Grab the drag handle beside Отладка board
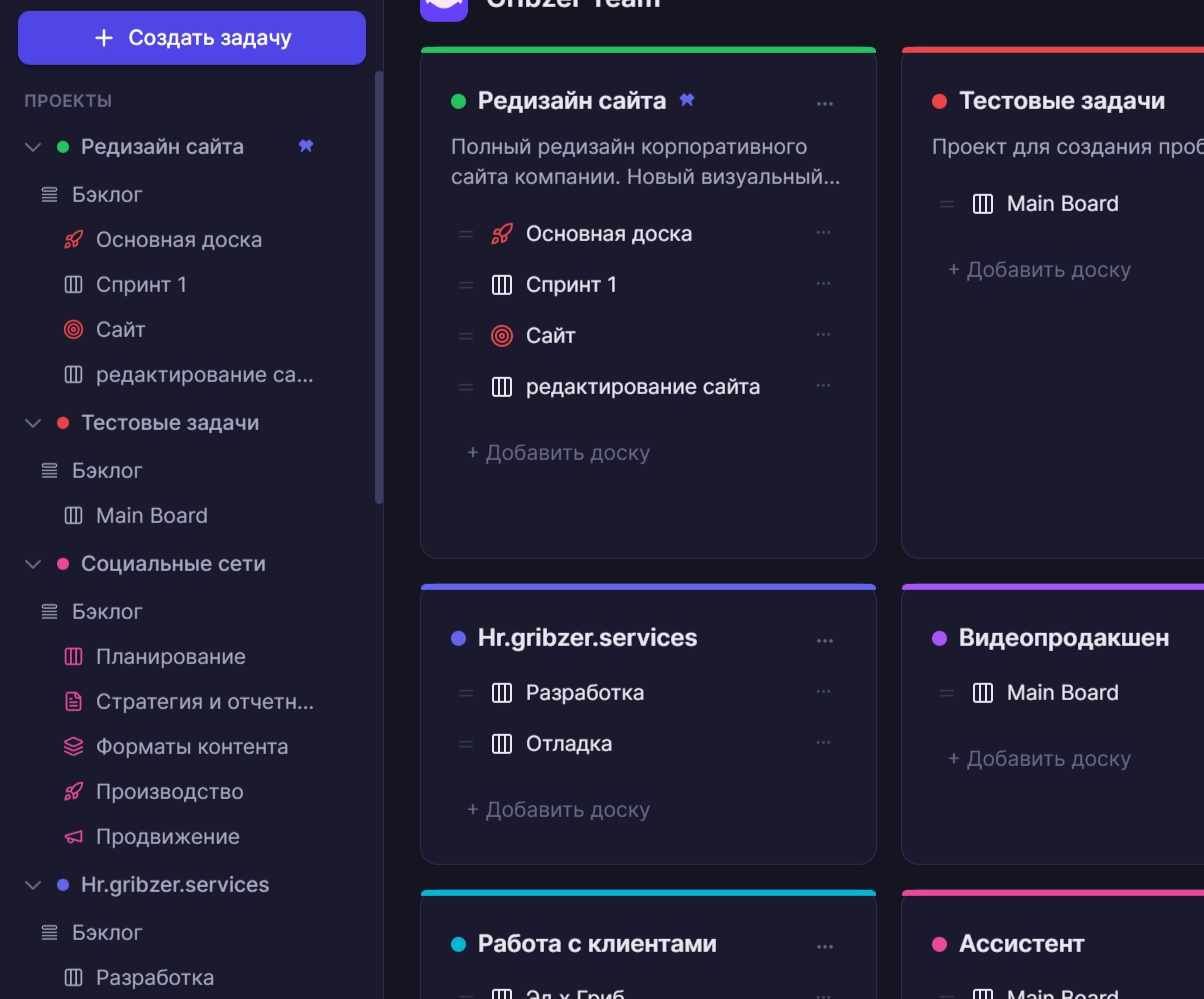This screenshot has width=1204, height=999. (465, 744)
